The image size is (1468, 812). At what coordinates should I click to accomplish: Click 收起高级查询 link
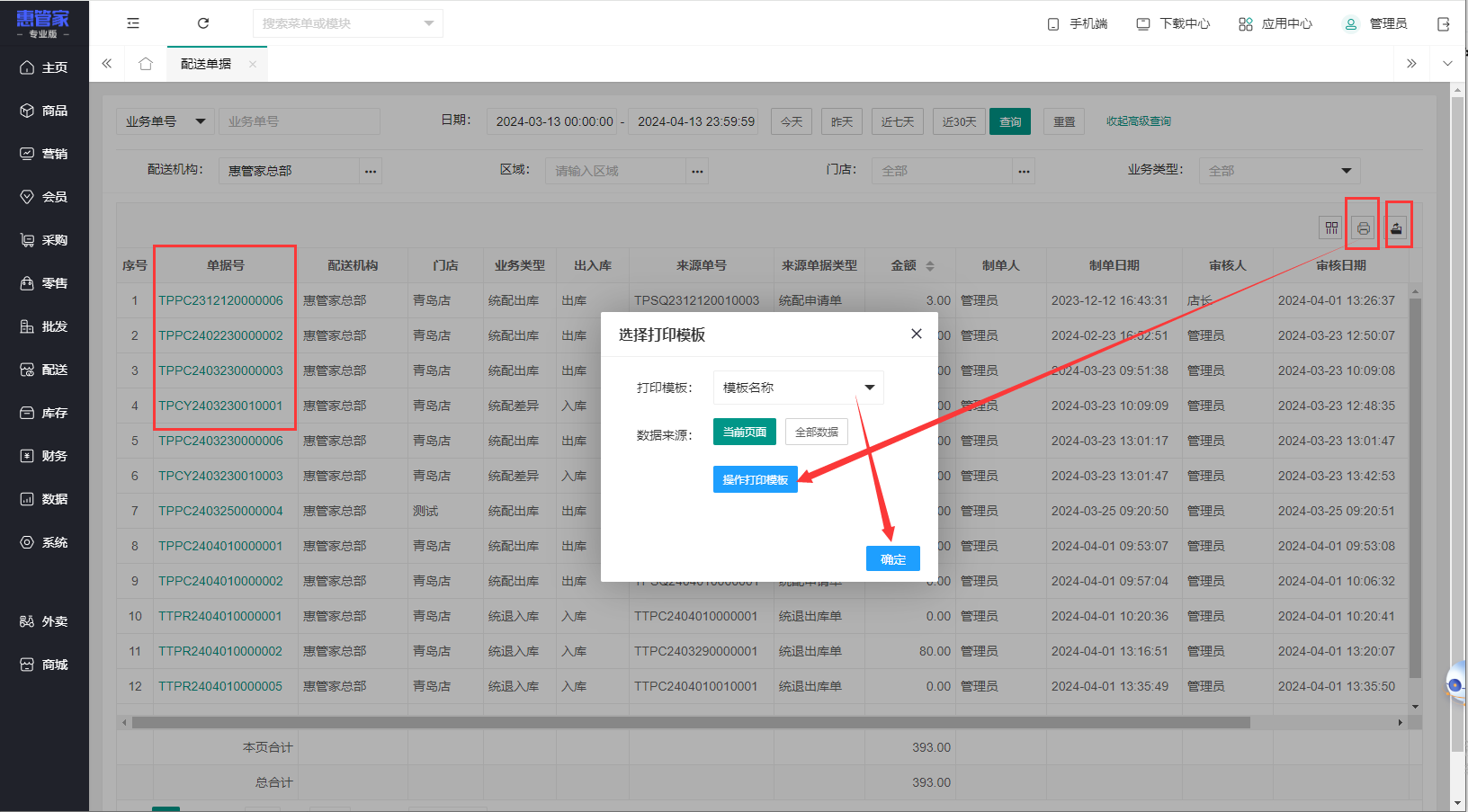pos(1139,121)
